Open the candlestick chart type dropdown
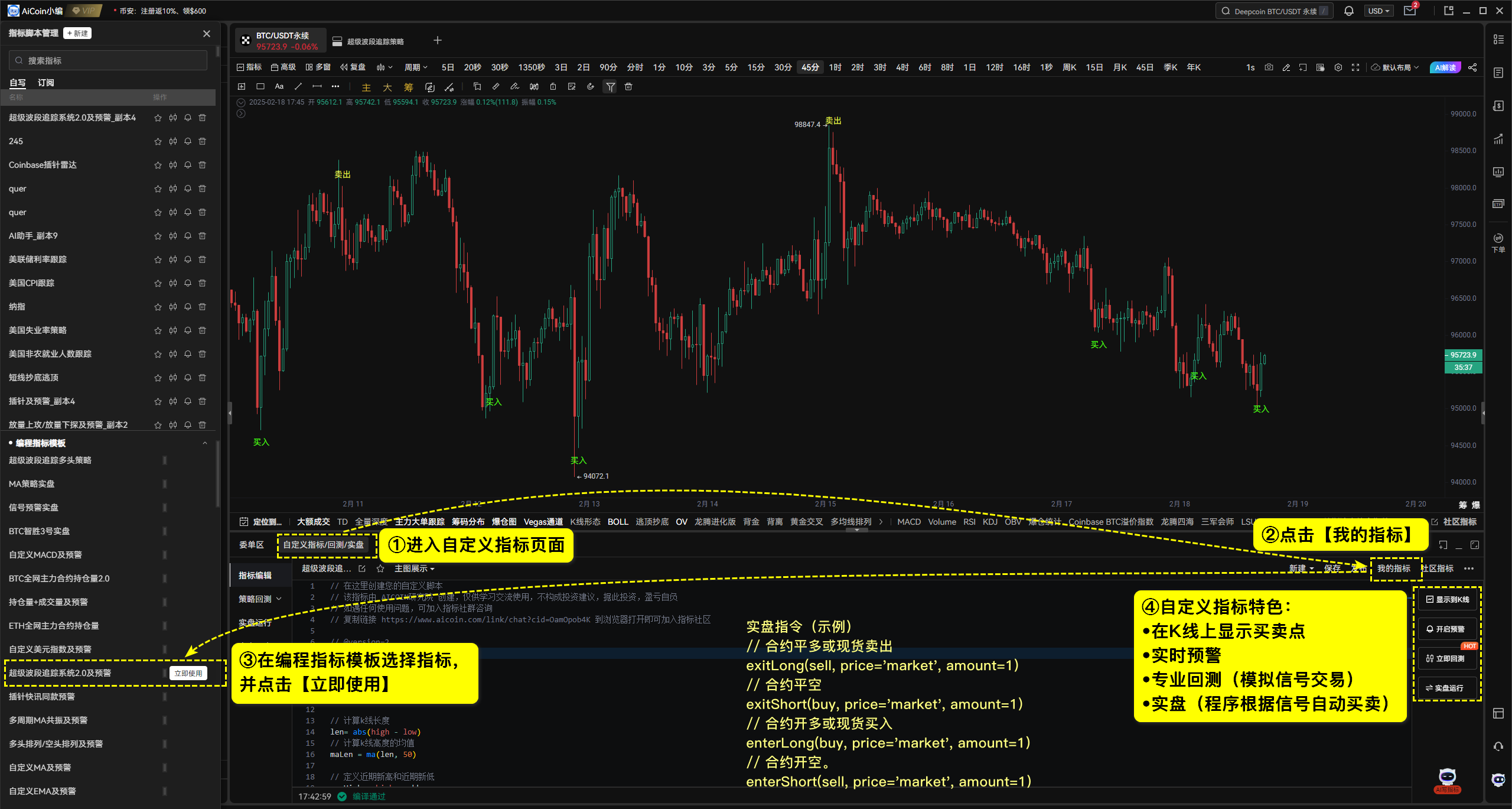1512x809 pixels. [384, 67]
